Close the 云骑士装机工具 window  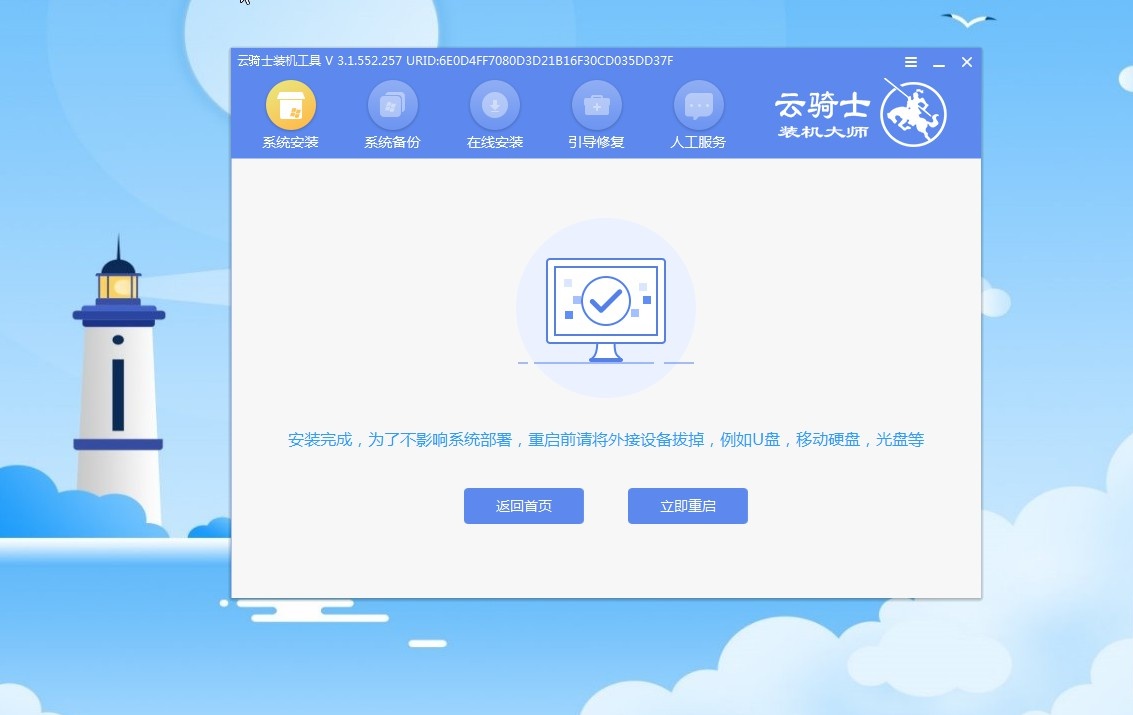pyautogui.click(x=967, y=62)
